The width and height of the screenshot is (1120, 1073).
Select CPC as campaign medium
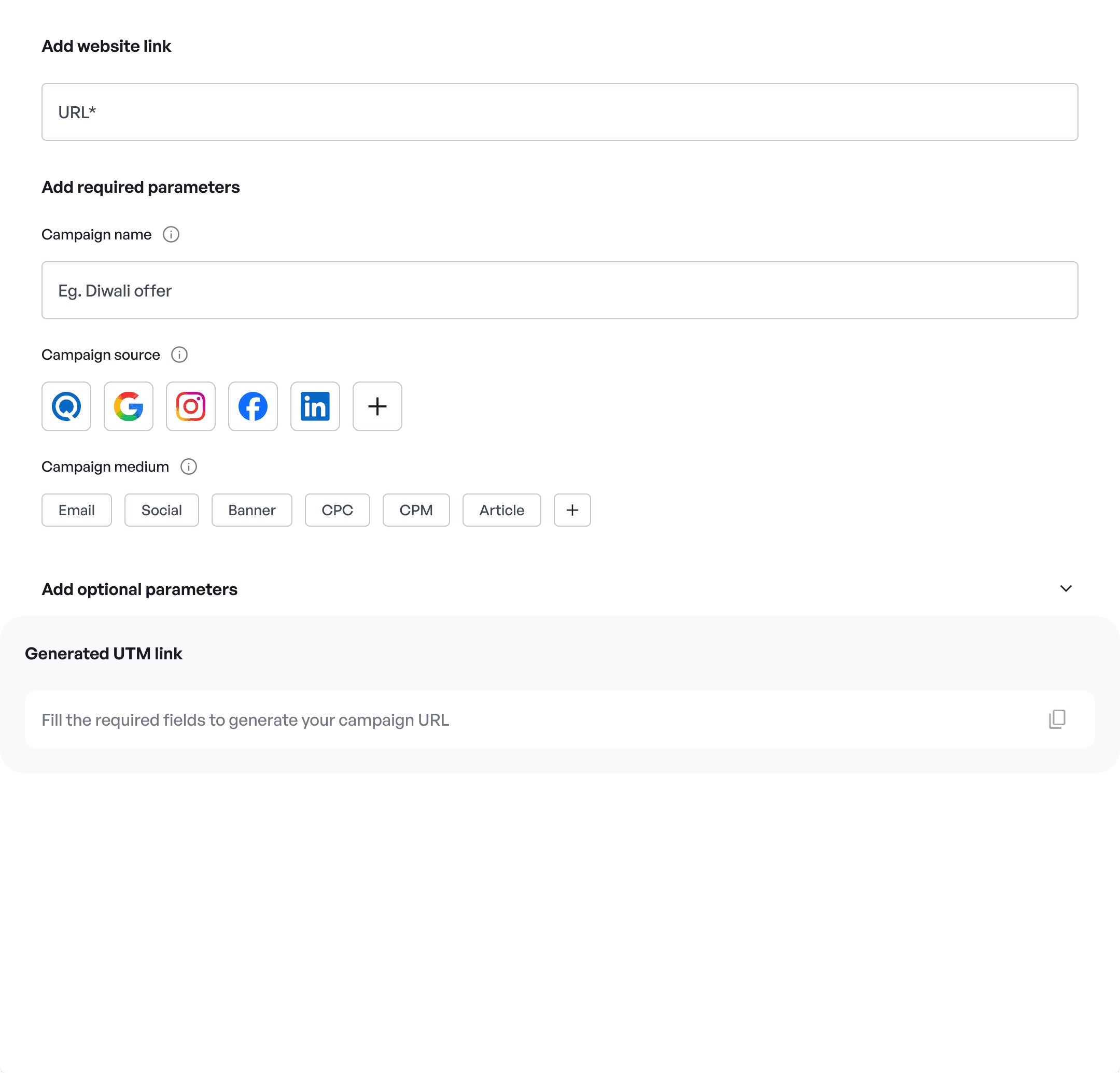(x=337, y=510)
